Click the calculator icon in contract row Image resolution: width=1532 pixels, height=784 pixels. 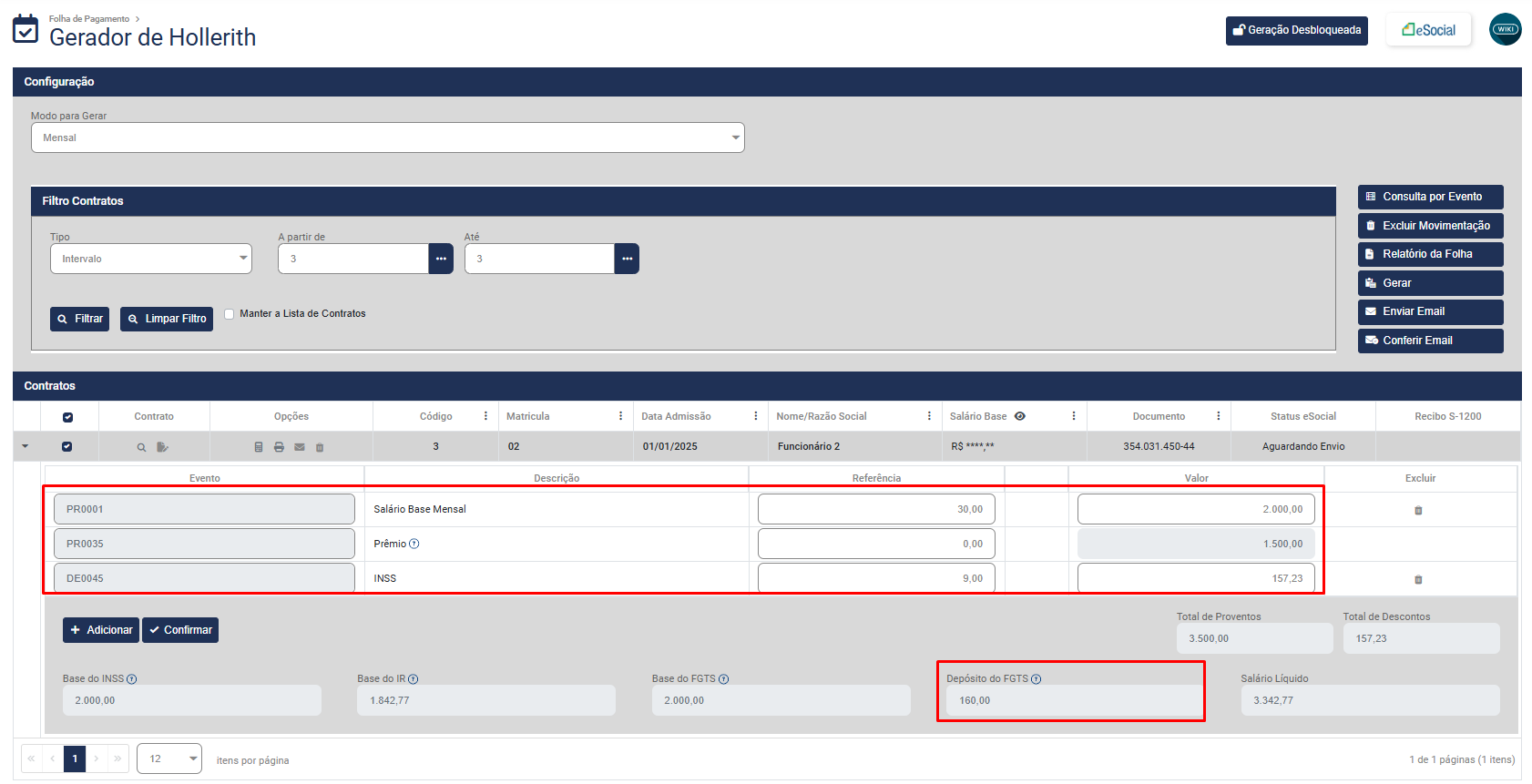pyautogui.click(x=259, y=447)
